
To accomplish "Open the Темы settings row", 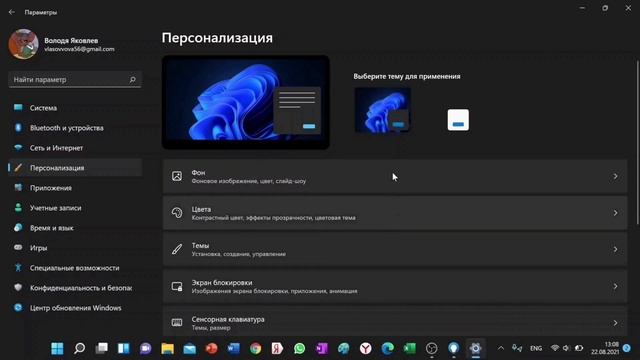I will click(395, 249).
